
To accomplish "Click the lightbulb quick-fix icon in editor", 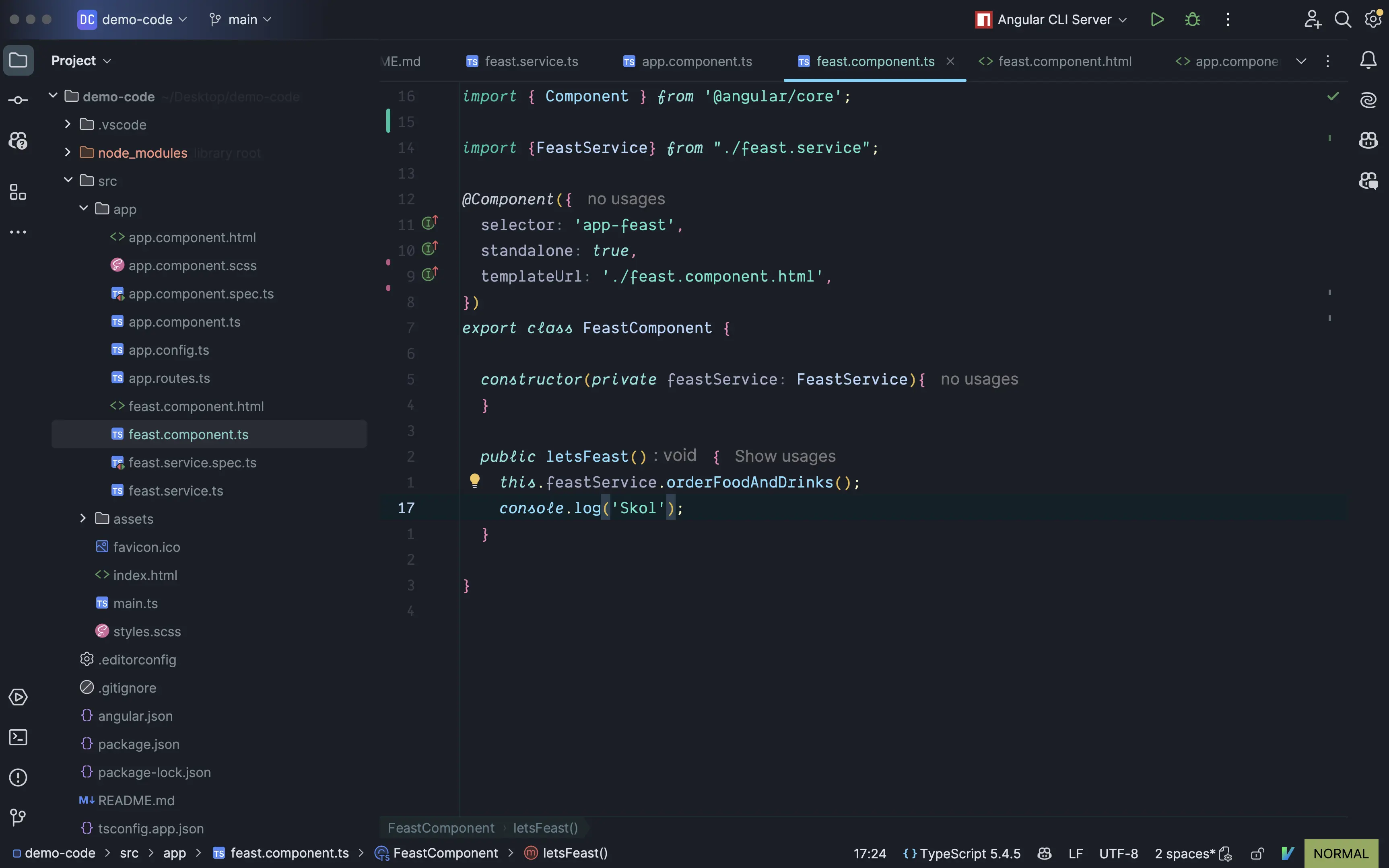I will click(474, 481).
